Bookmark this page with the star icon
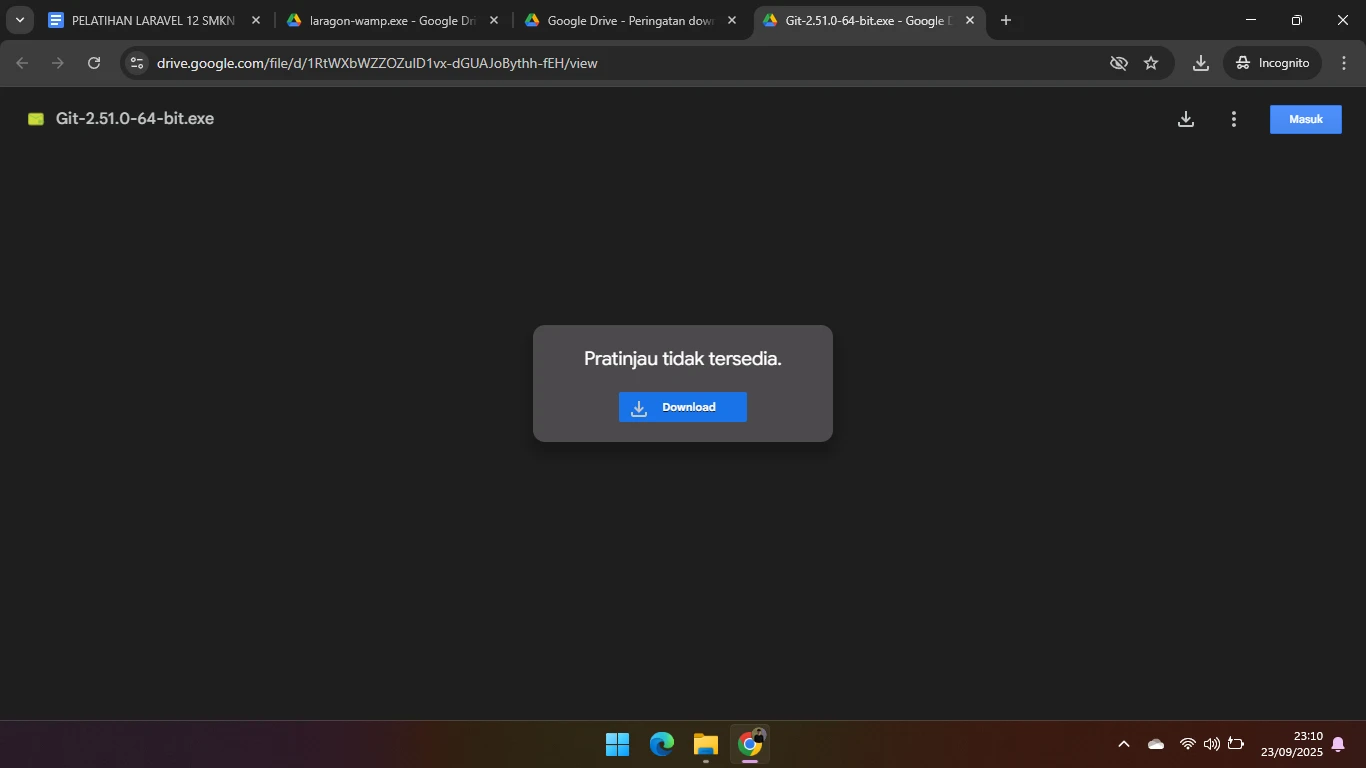 (1151, 63)
